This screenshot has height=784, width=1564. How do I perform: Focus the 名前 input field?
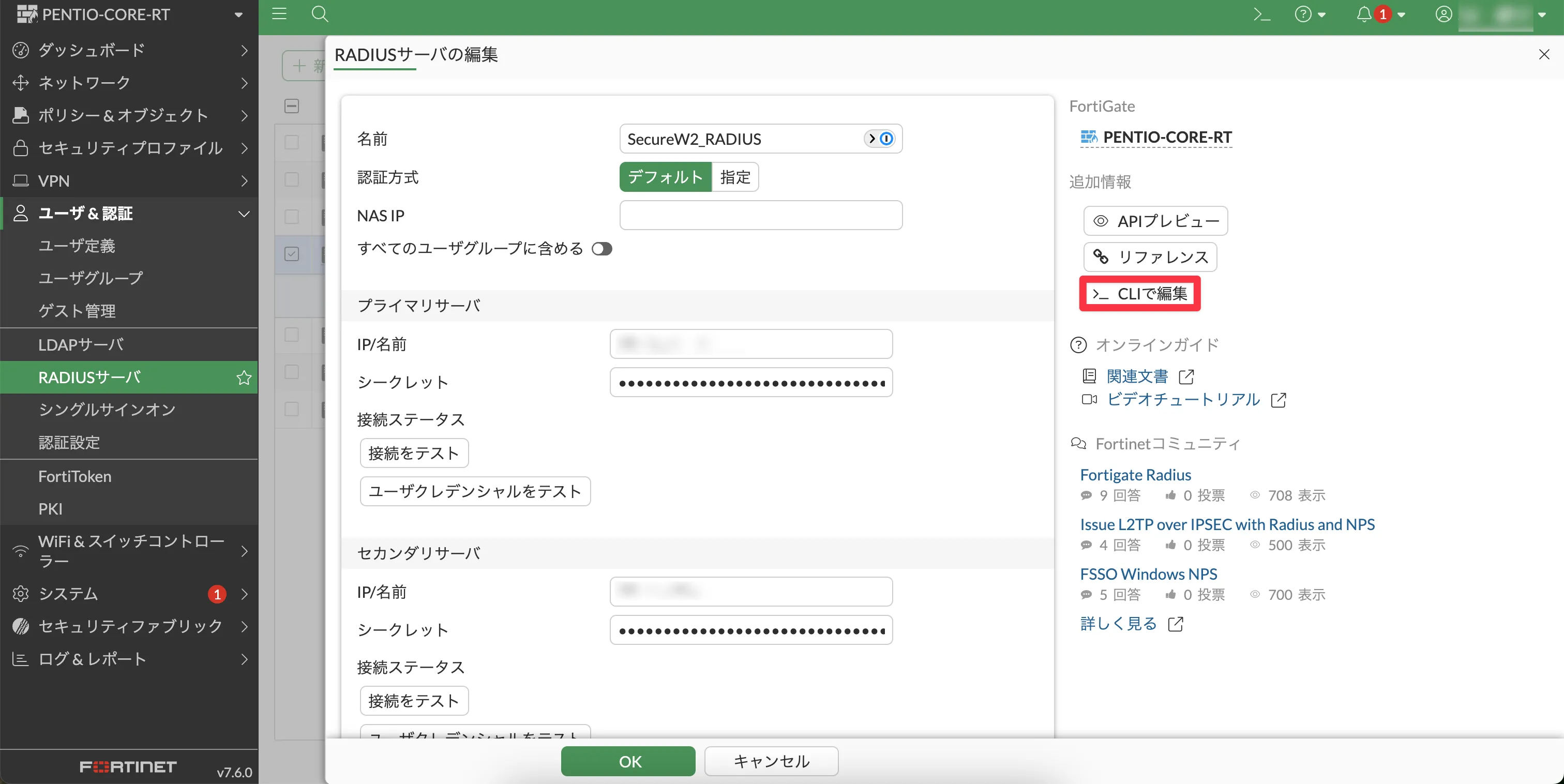tap(760, 139)
